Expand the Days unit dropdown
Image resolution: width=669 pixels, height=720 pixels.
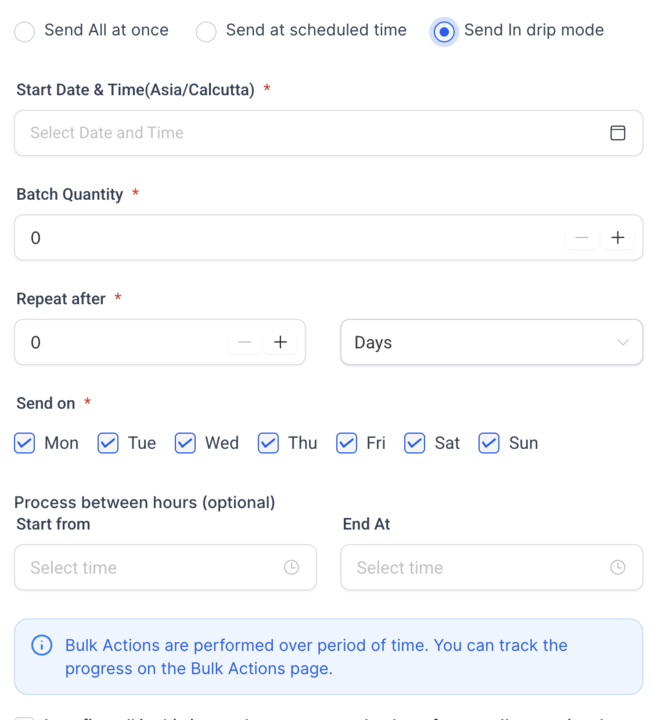491,342
